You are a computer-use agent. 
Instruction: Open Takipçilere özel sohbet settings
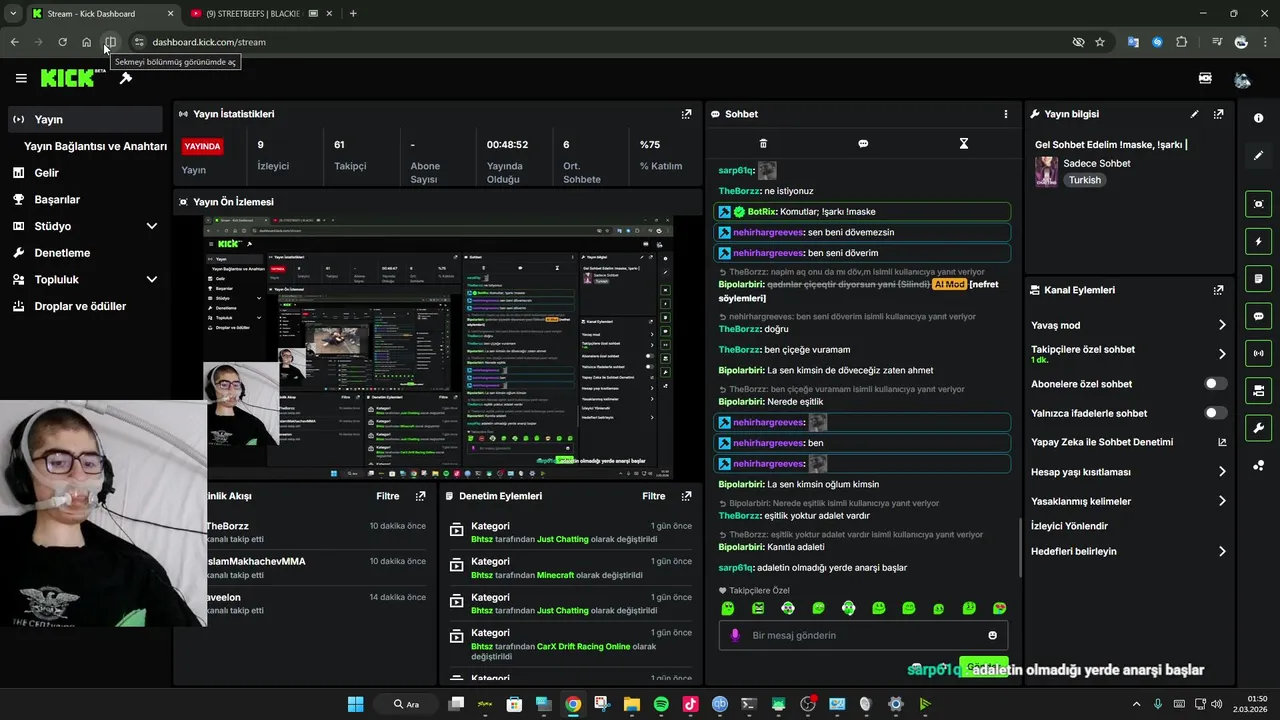(1129, 354)
